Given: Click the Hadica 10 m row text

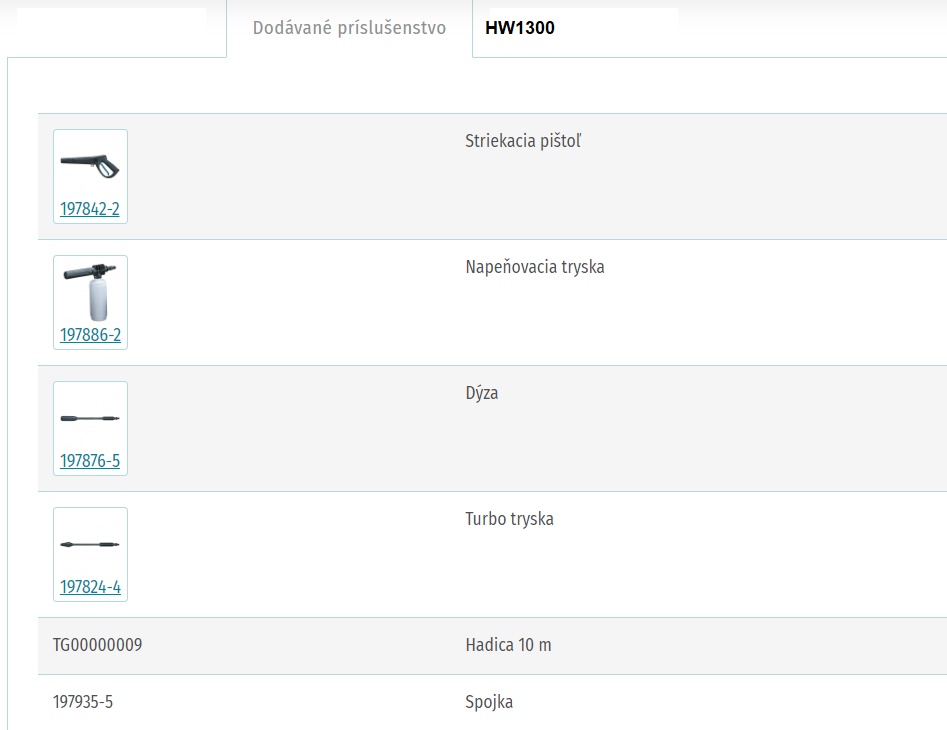Looking at the screenshot, I should (508, 645).
